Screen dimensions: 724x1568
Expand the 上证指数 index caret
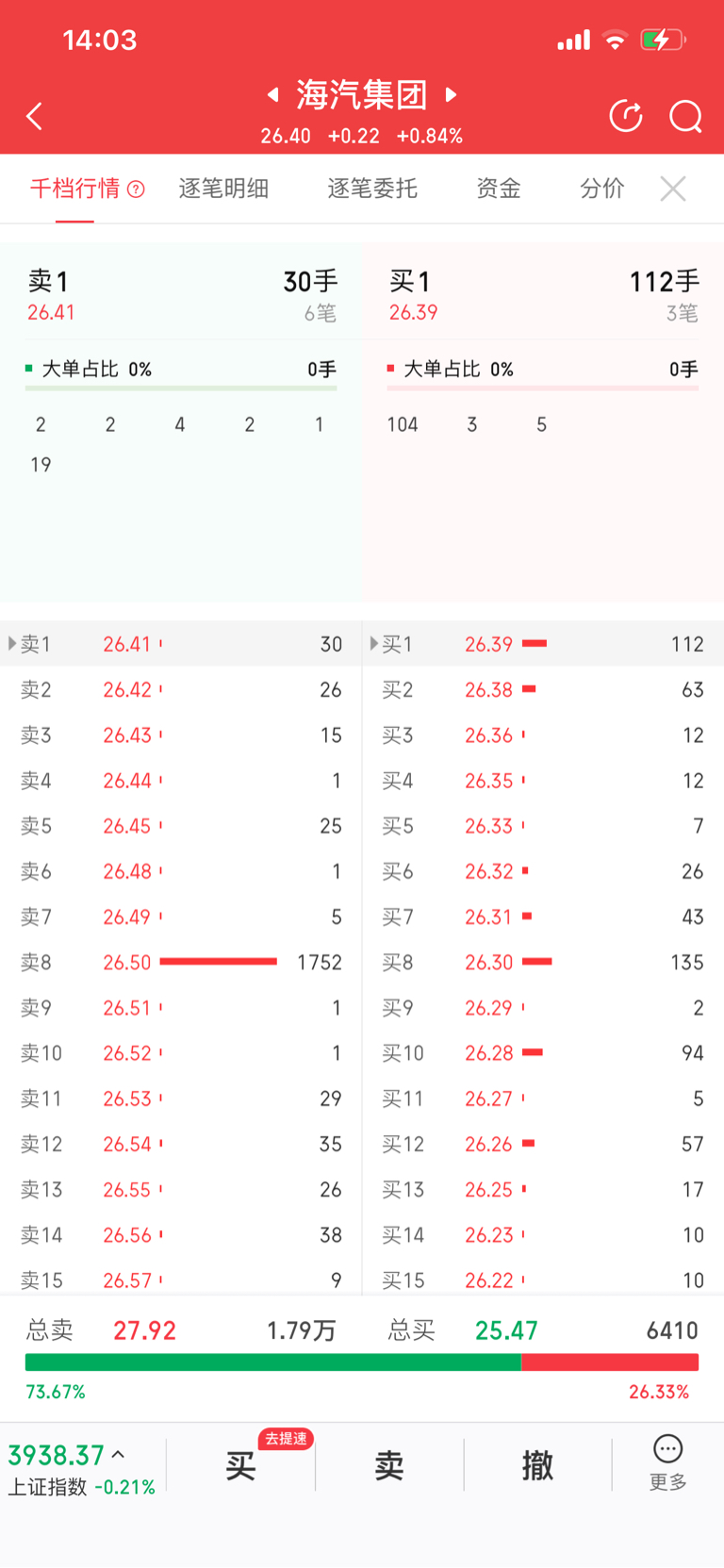click(x=119, y=1455)
